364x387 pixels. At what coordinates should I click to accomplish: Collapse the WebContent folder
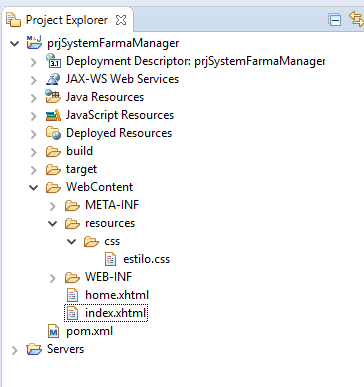[x=34, y=187]
